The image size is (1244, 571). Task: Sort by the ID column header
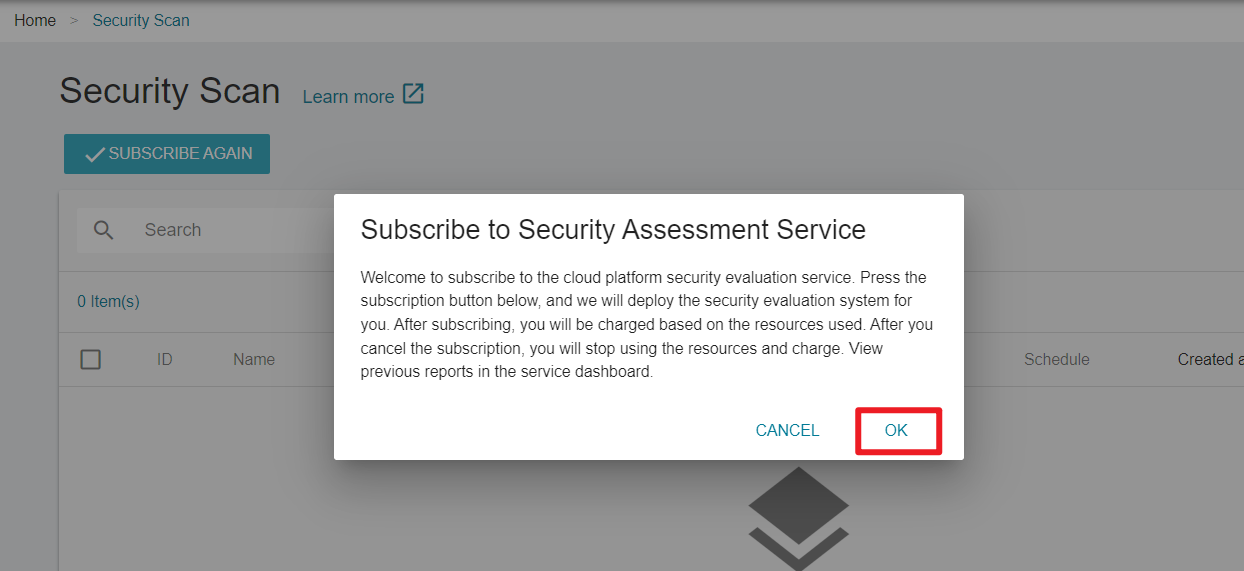[x=165, y=360]
